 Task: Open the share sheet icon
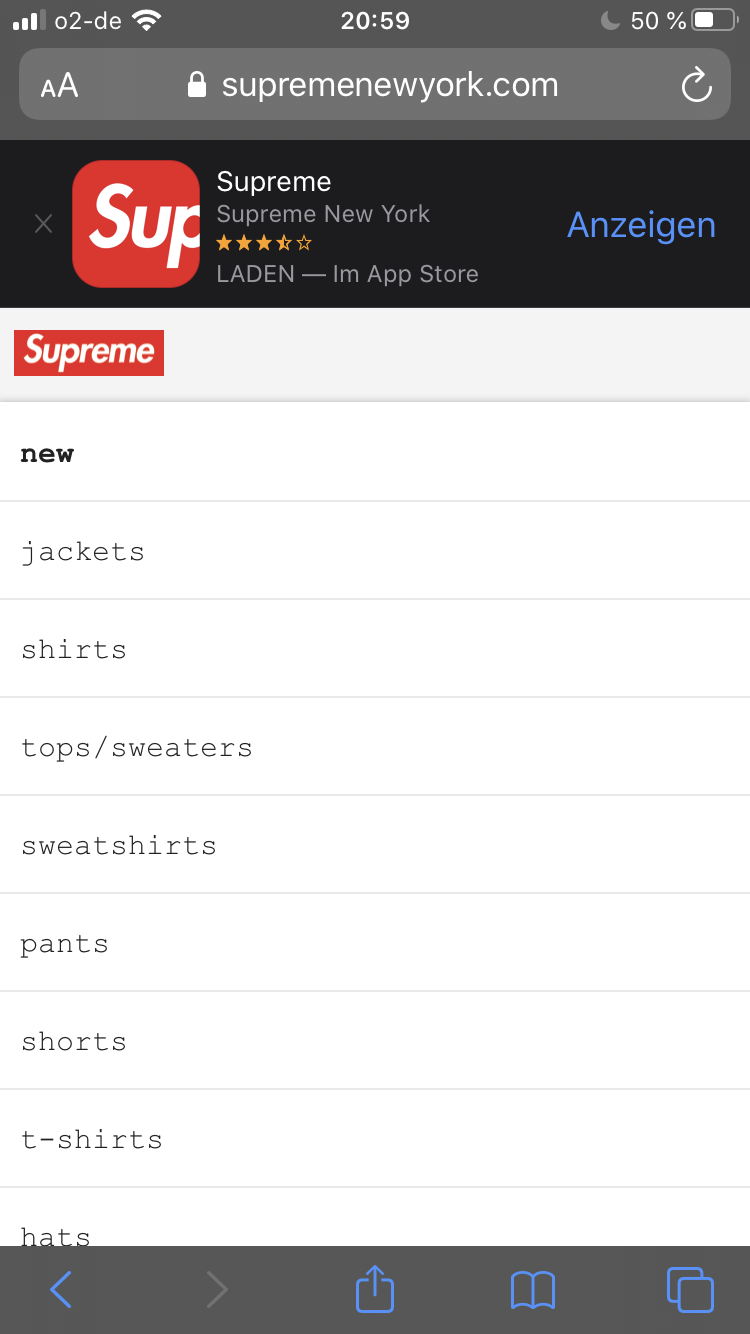click(x=375, y=1288)
